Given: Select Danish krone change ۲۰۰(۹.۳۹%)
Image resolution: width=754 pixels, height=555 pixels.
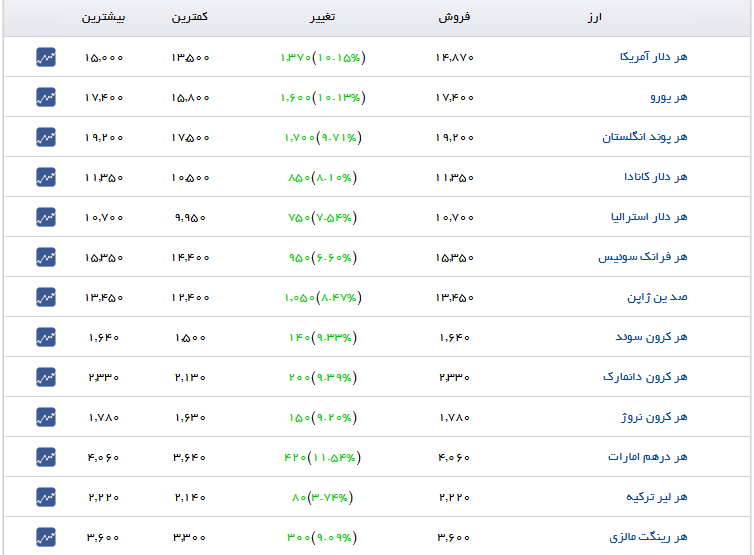Looking at the screenshot, I should [323, 378].
